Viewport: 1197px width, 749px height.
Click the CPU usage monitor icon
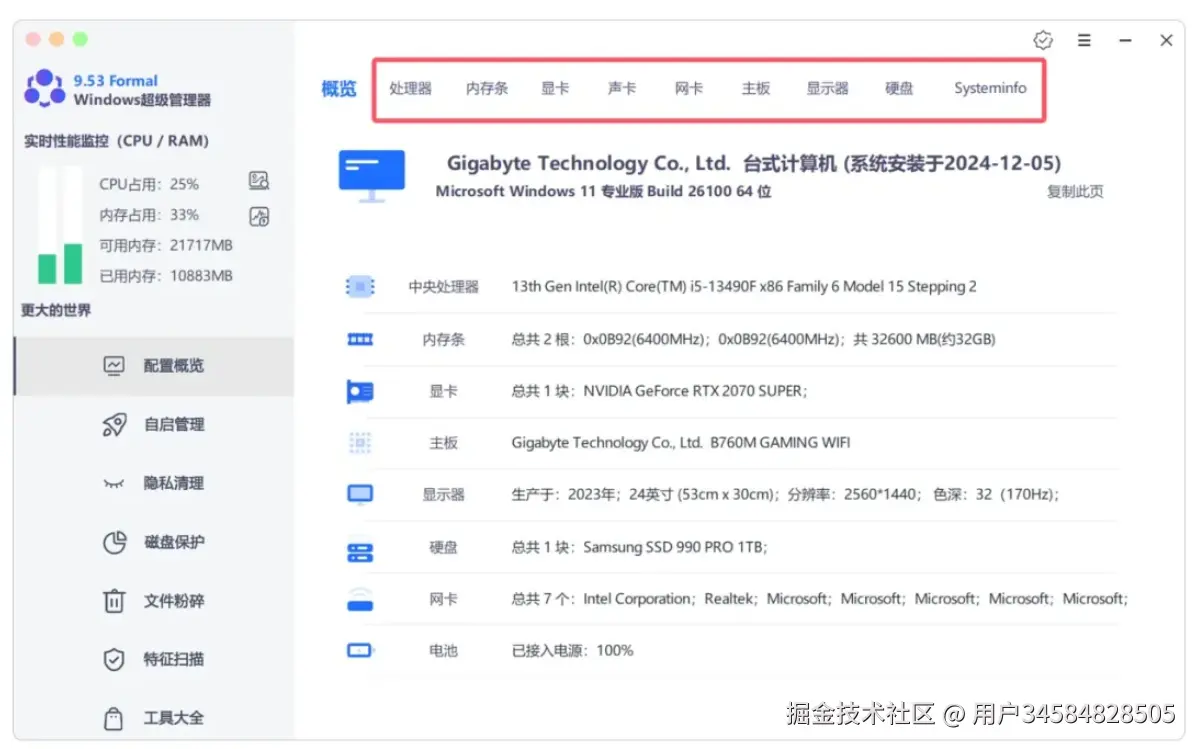259,181
